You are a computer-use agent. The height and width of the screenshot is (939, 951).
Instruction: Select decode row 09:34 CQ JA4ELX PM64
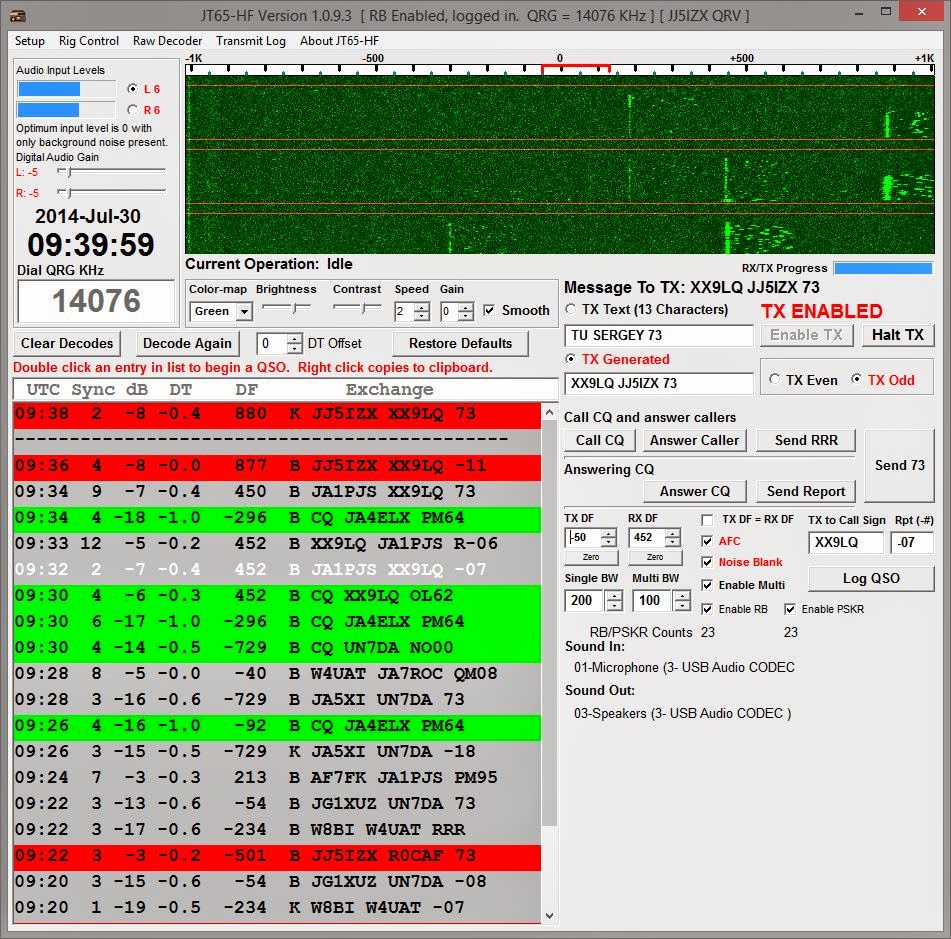click(x=277, y=518)
